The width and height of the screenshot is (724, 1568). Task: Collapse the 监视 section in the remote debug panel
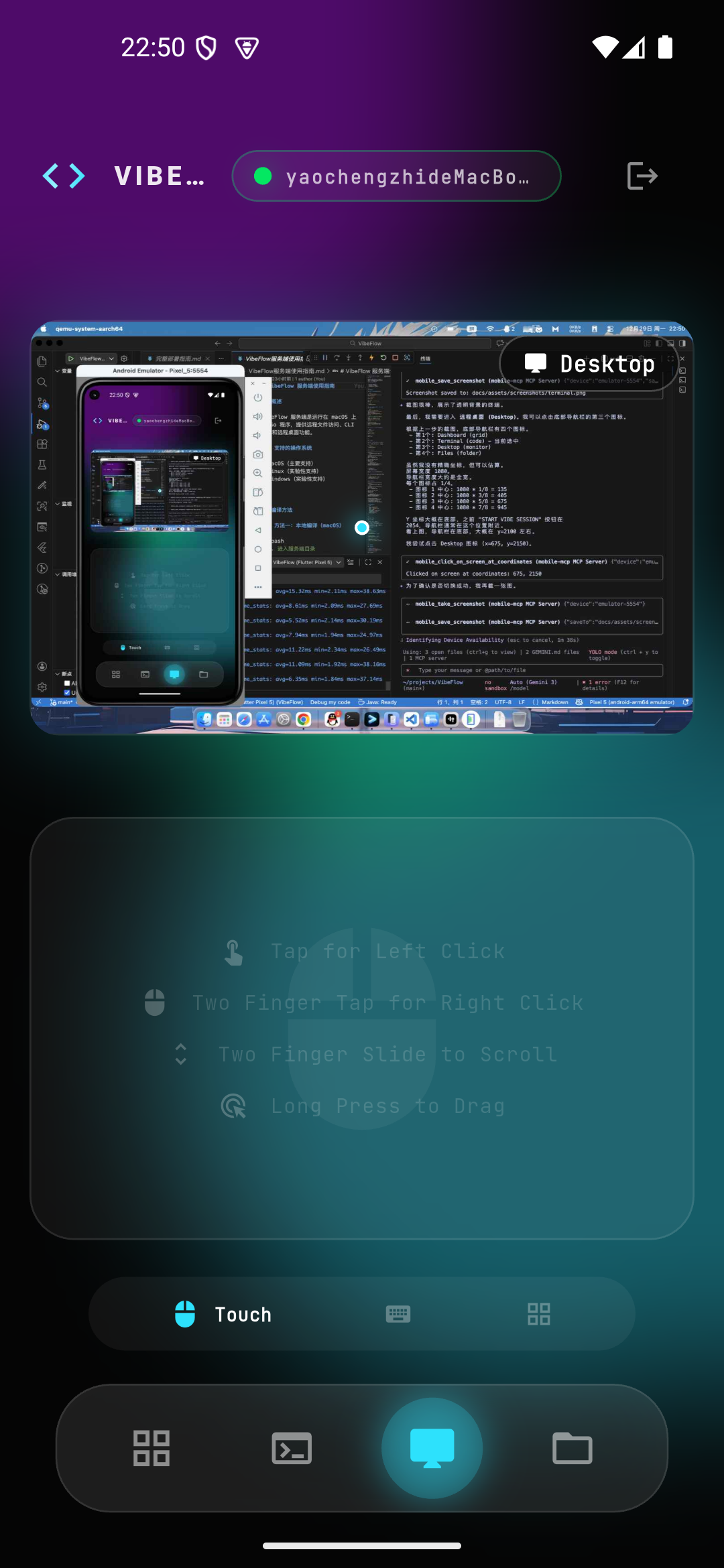pos(62,504)
